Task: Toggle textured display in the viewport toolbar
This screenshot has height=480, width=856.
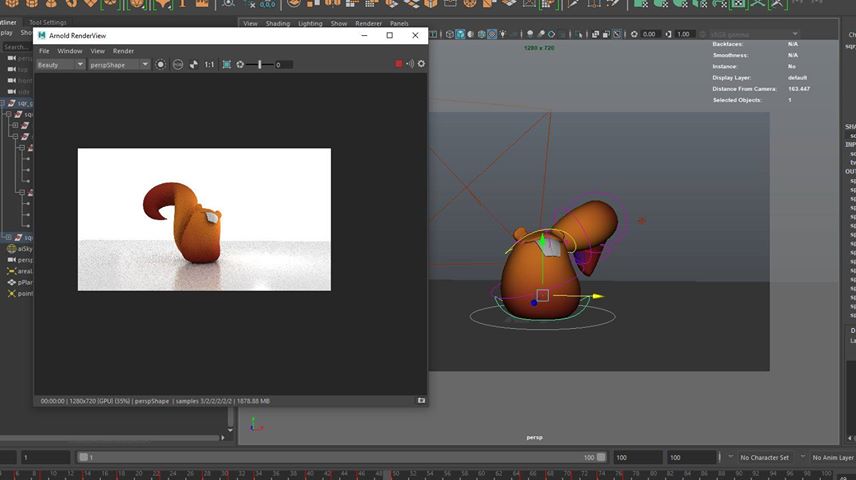Action: tap(492, 34)
